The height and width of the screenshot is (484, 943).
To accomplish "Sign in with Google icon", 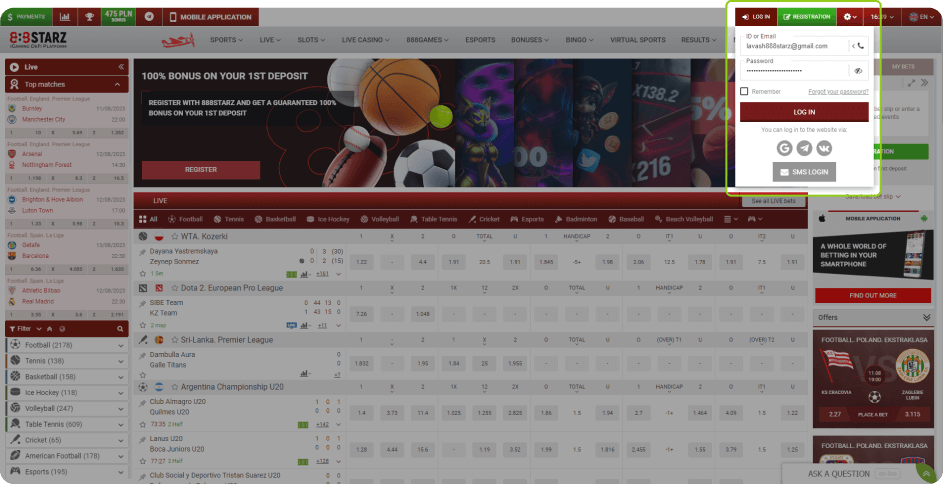I will (x=784, y=148).
